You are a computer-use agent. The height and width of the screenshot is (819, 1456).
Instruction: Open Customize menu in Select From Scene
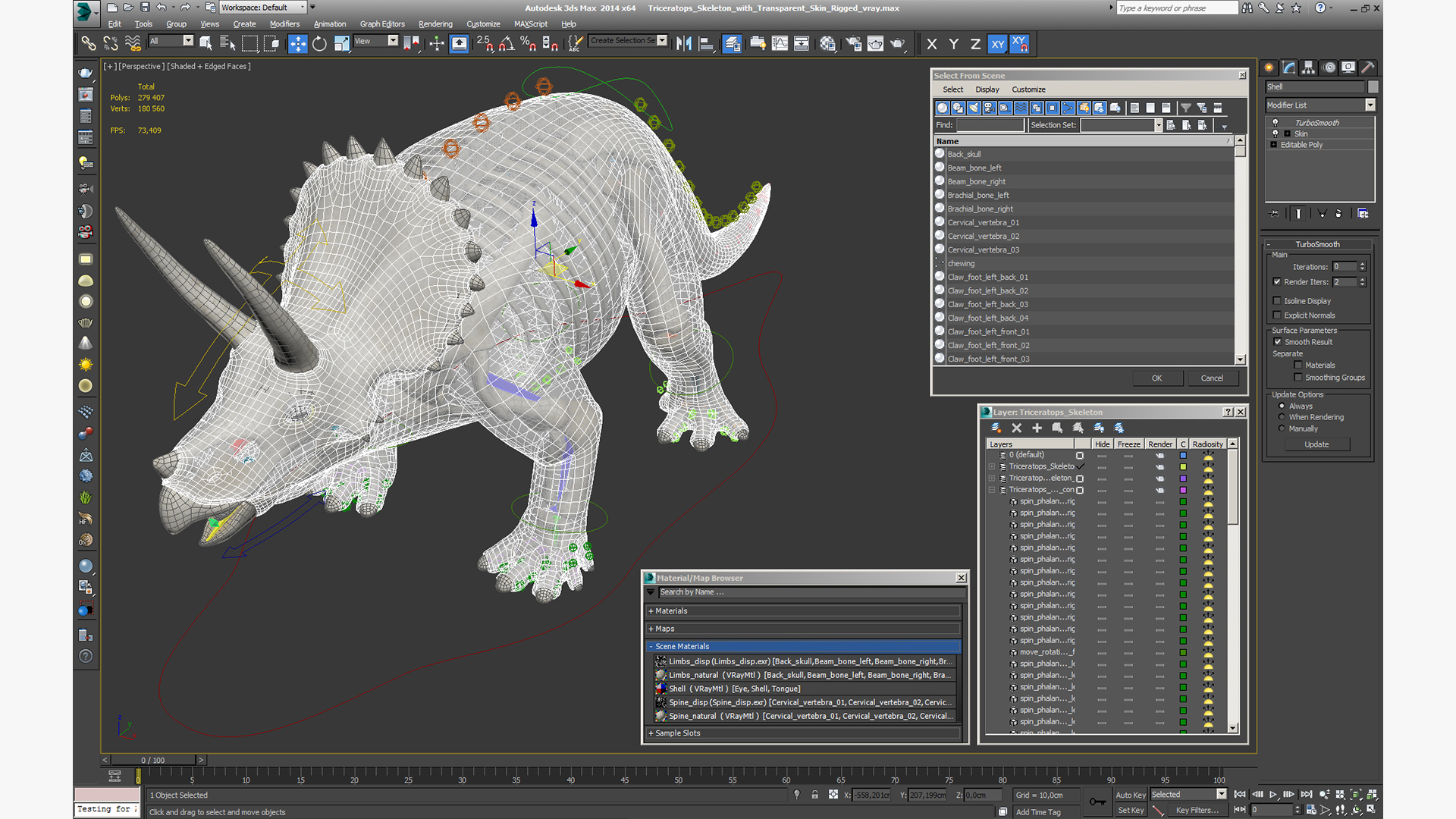point(1028,89)
